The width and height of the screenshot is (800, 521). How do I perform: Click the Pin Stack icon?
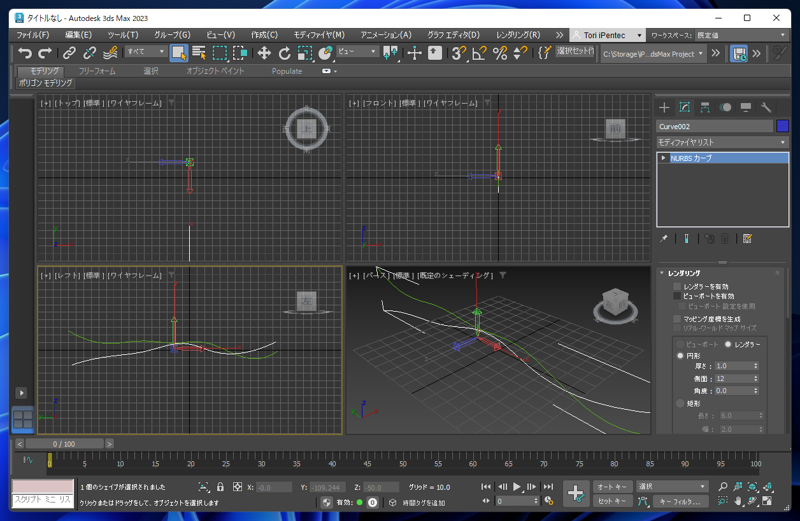663,238
